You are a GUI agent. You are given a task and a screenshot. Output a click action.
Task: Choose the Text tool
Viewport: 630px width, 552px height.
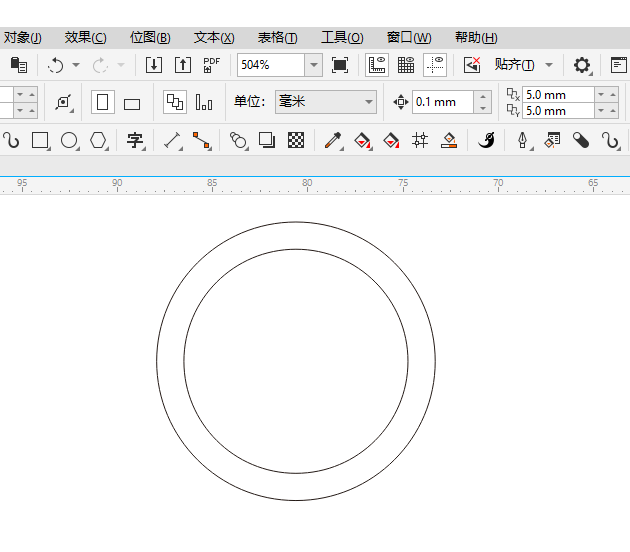134,140
